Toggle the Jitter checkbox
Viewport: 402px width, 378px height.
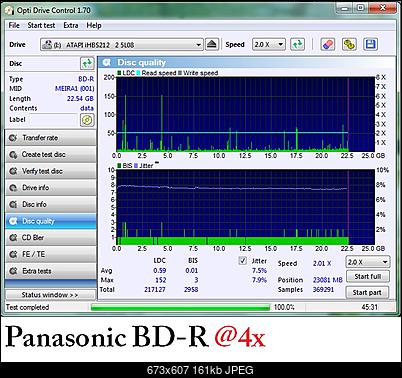point(243,261)
